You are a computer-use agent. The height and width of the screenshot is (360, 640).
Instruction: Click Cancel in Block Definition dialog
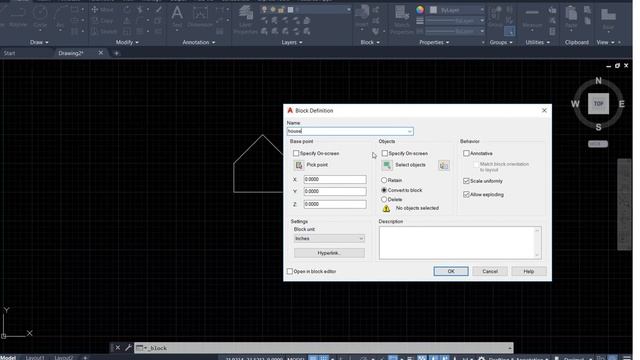[490, 271]
